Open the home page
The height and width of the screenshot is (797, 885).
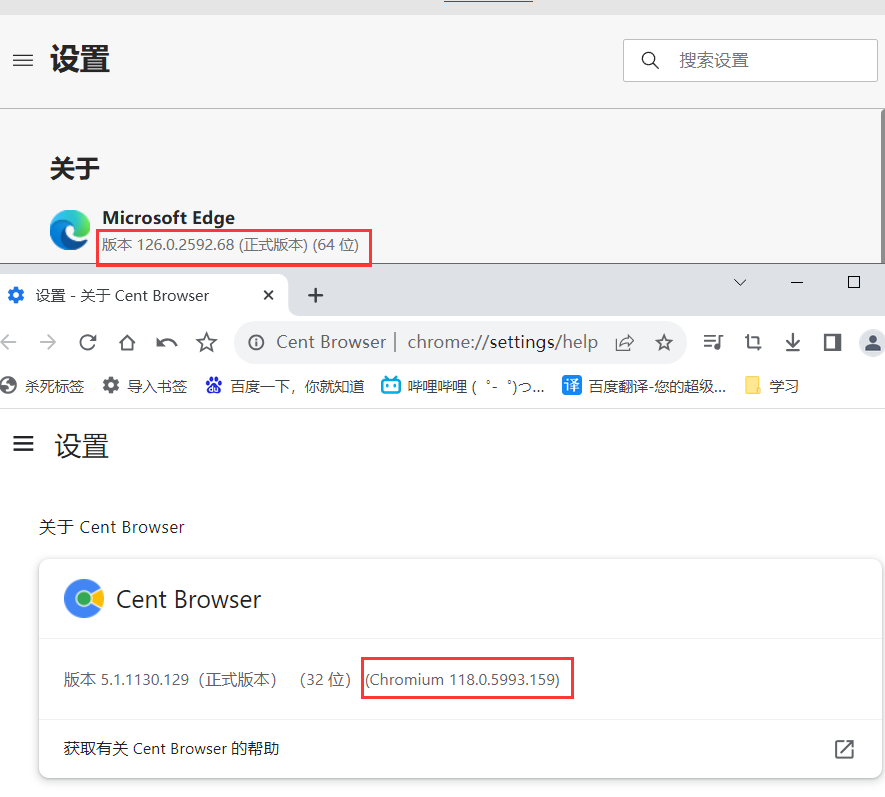coord(127,342)
